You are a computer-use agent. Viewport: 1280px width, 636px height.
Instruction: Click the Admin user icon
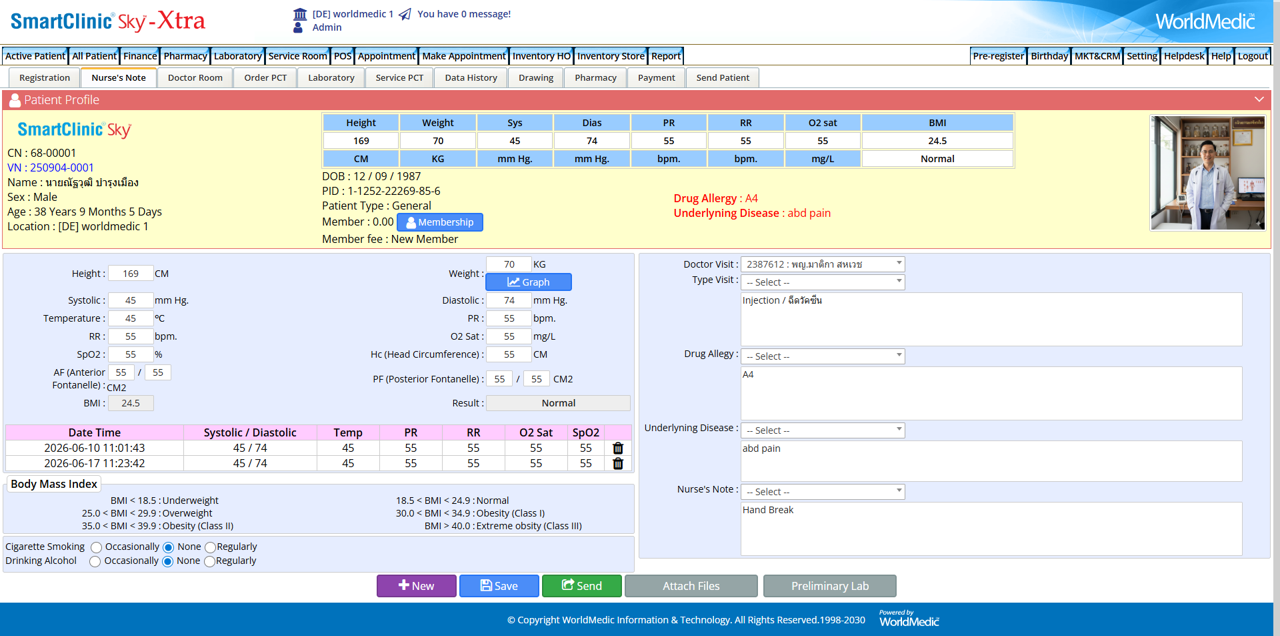[298, 28]
